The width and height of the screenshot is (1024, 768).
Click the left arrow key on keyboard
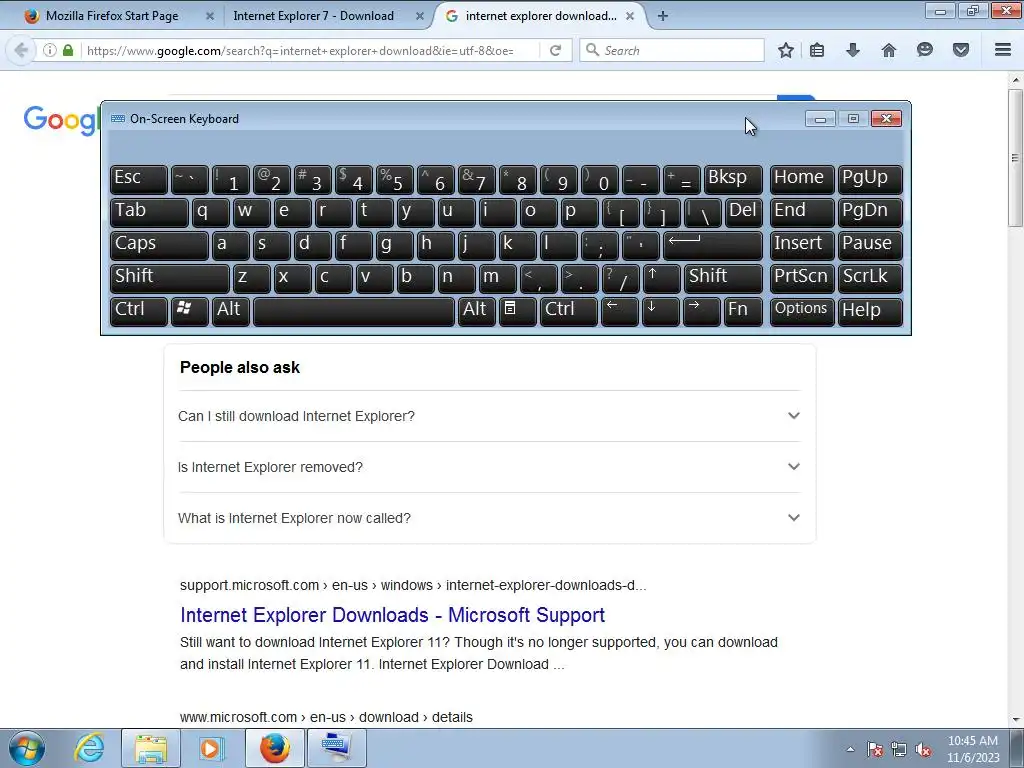pos(619,311)
